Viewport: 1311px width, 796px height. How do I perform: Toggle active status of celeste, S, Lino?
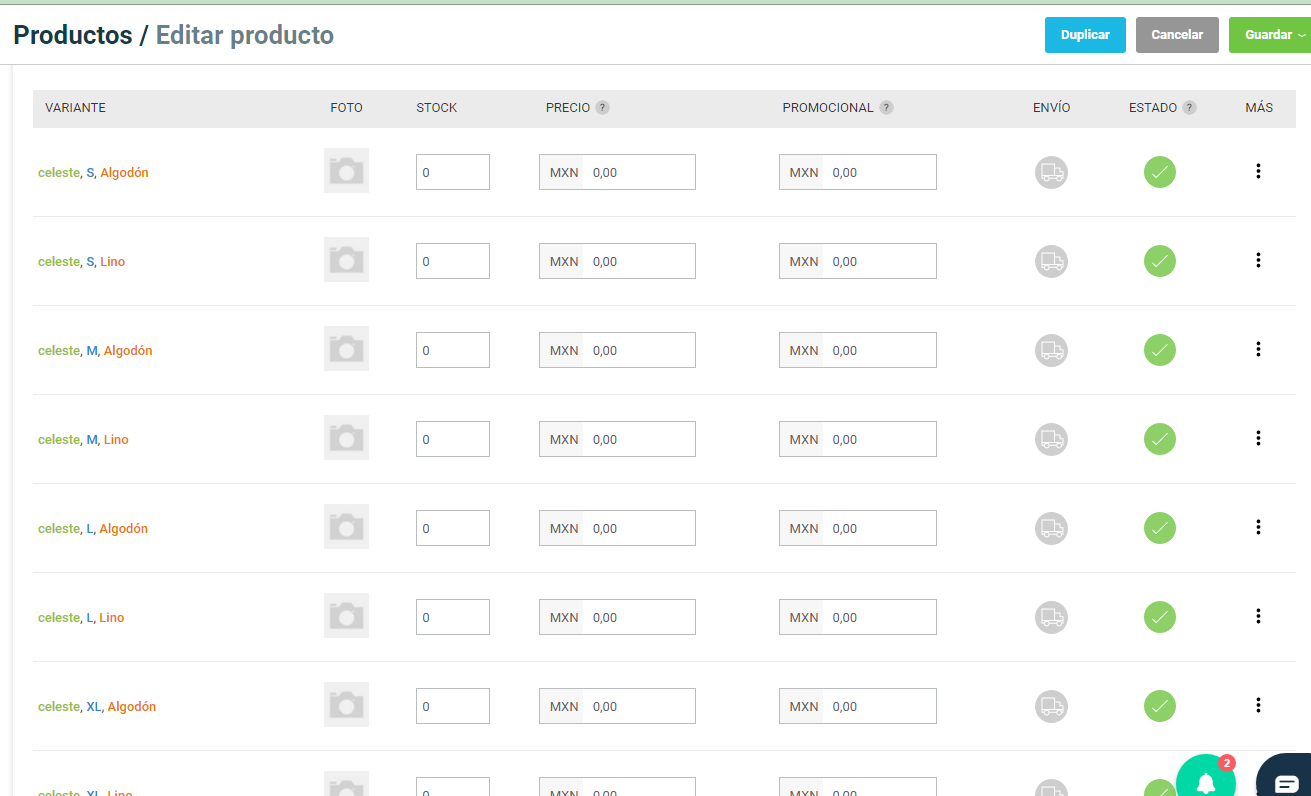coord(1160,261)
